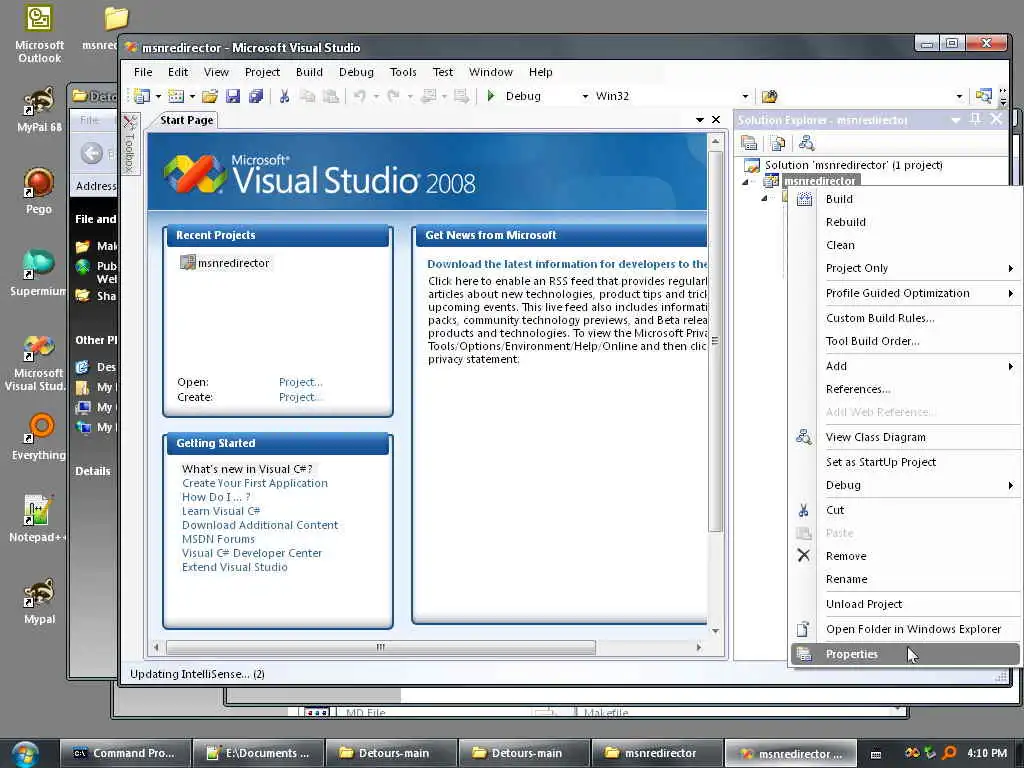Click the Save toolbar icon
Screen dimensions: 1024x768
[x=232, y=96]
